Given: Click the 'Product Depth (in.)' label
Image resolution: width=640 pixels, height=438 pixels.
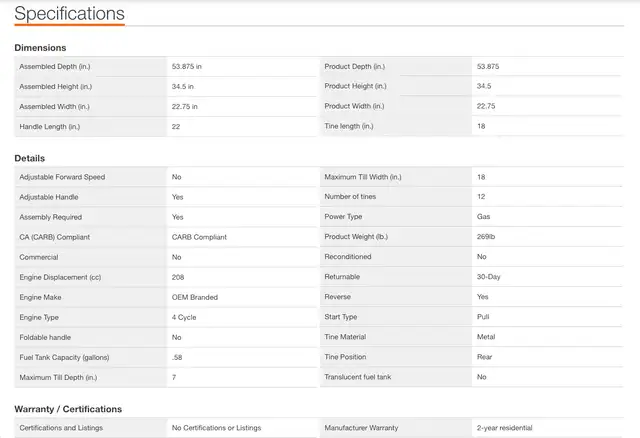Looking at the screenshot, I should point(355,66).
